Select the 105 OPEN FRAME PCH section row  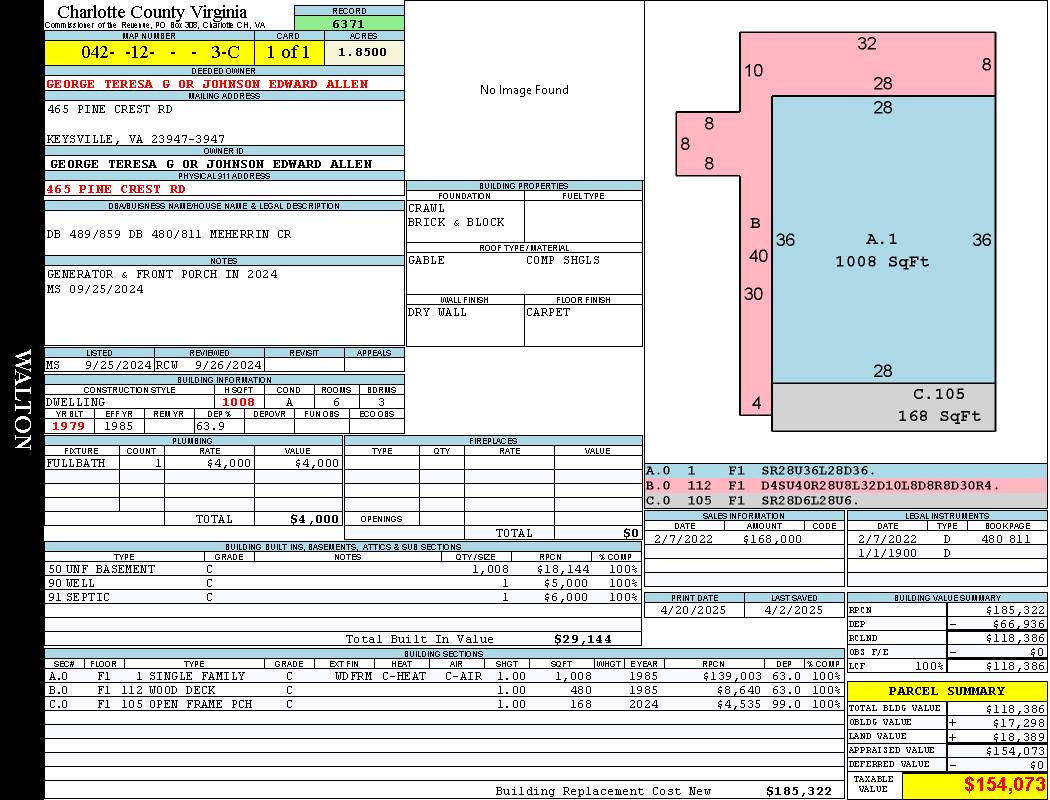pyautogui.click(x=440, y=704)
